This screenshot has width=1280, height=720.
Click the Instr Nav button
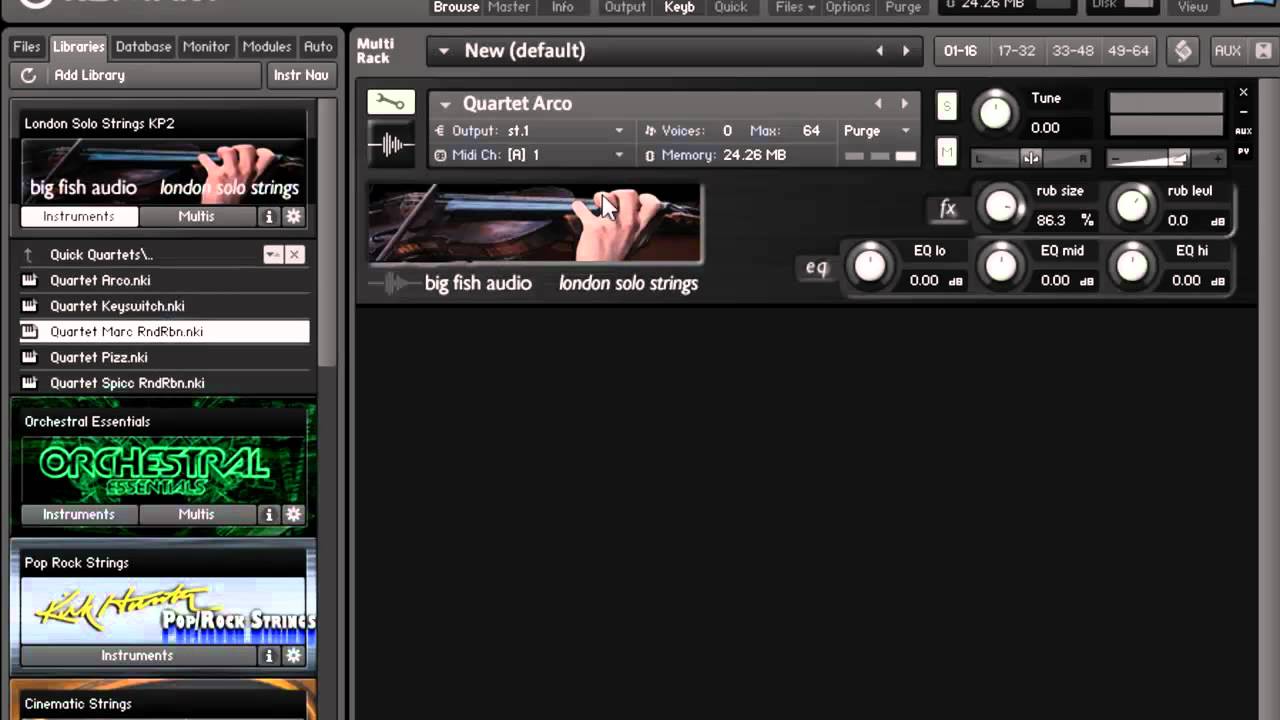click(x=301, y=75)
